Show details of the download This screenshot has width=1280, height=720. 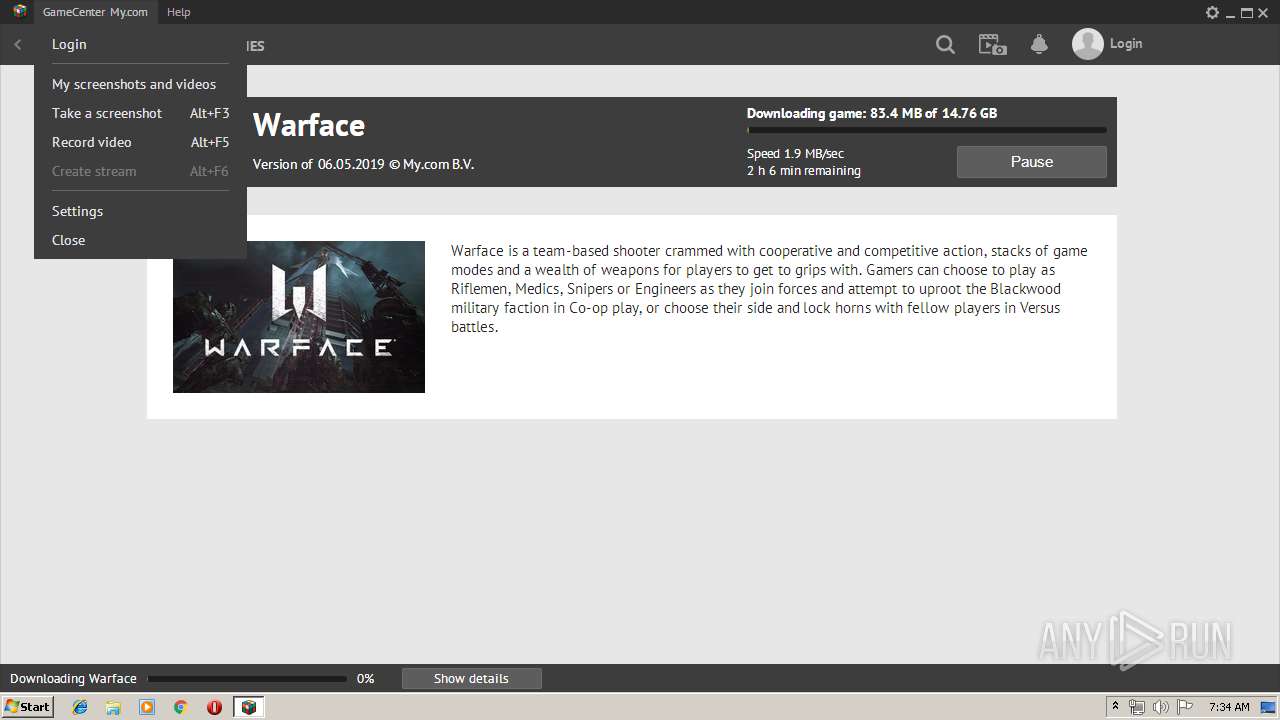[x=471, y=678]
